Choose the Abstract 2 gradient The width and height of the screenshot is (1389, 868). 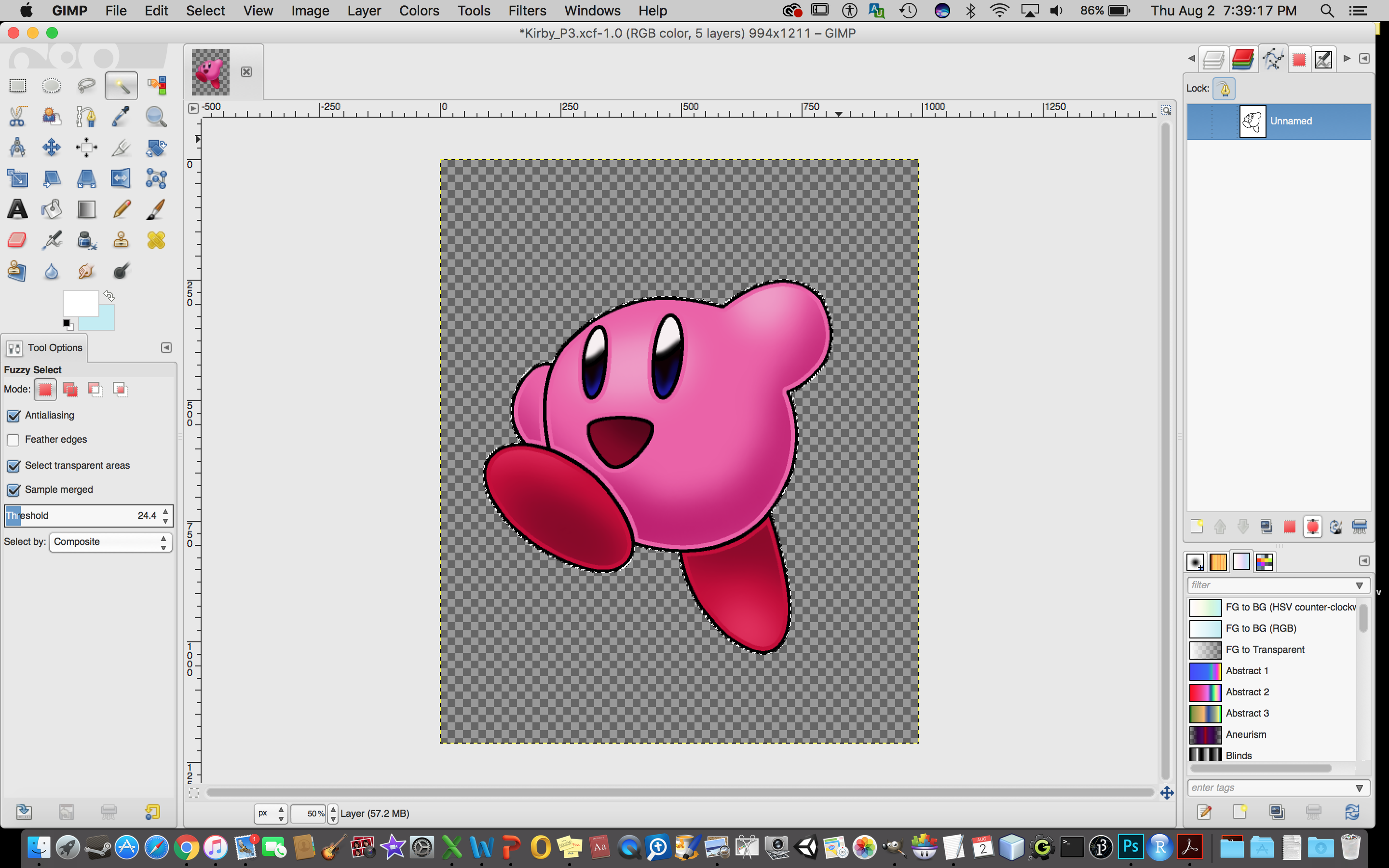tap(1273, 692)
